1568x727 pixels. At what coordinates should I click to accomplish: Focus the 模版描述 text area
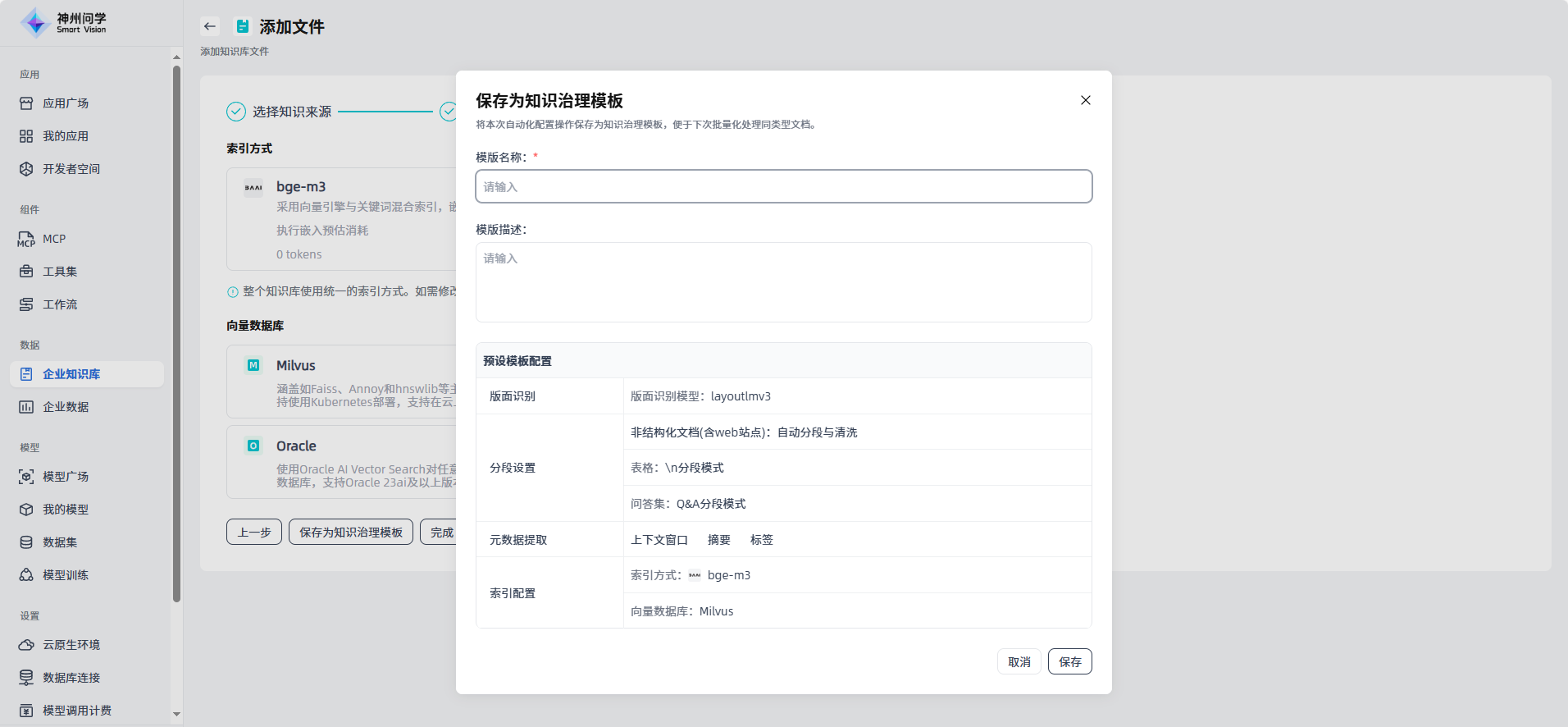783,281
